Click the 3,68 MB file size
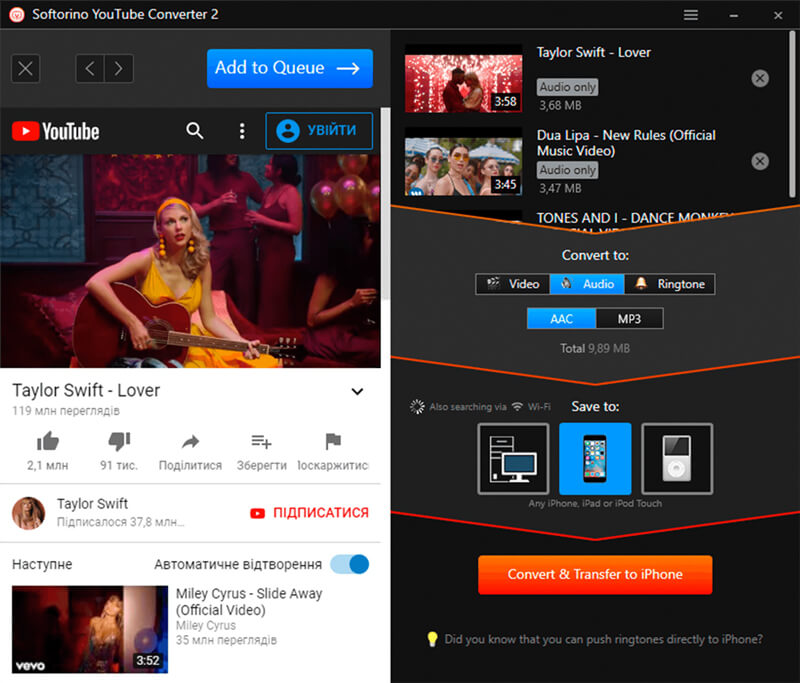This screenshot has width=800, height=683. pyautogui.click(x=560, y=106)
